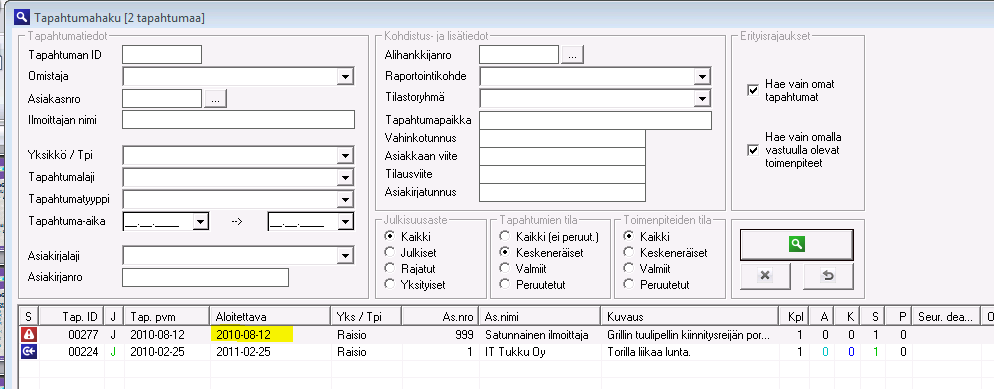Viewport: 994px width, 389px height.
Task: Select Julkiset radio button
Action: [x=390, y=252]
